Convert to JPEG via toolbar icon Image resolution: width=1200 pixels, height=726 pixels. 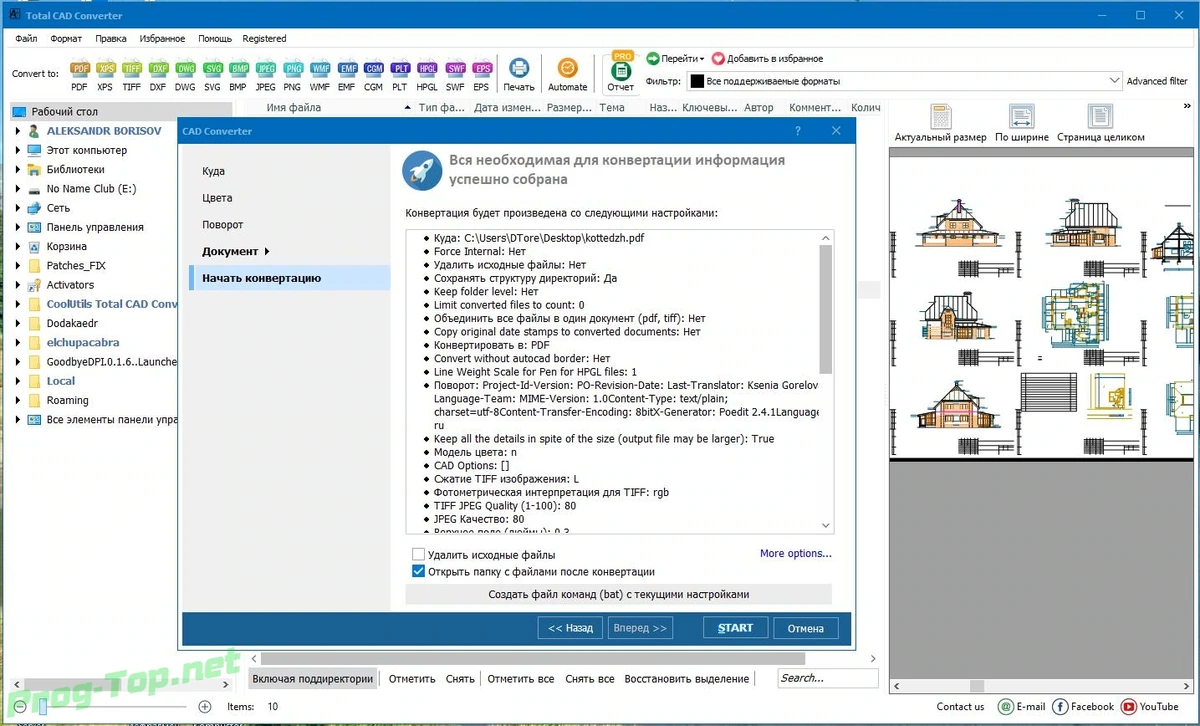click(265, 75)
